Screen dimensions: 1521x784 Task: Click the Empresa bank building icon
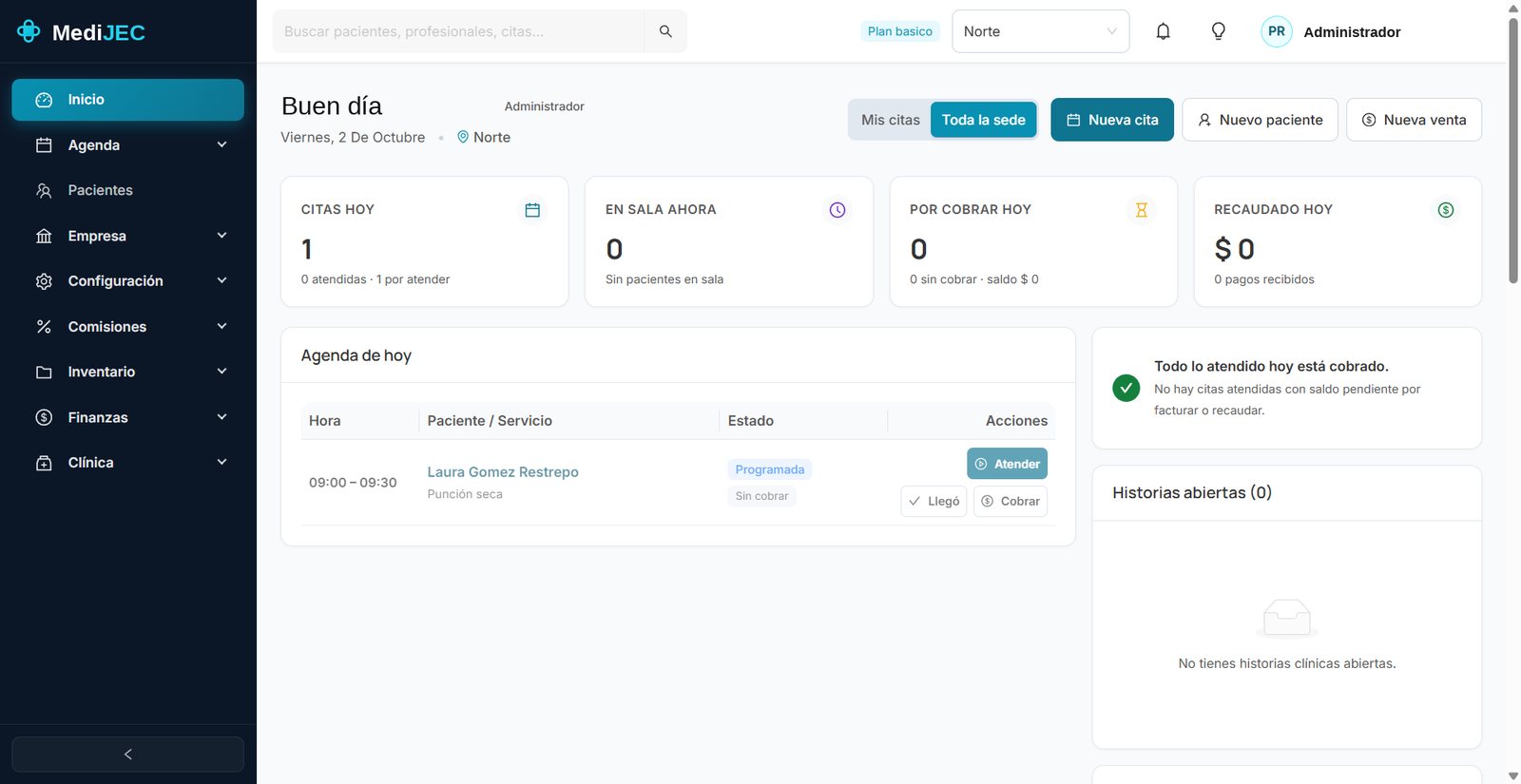click(44, 236)
